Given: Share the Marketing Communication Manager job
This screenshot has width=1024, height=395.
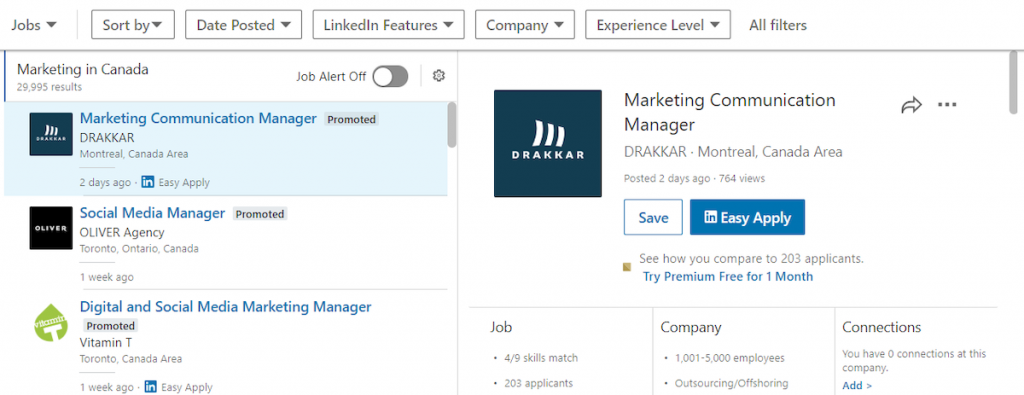Looking at the screenshot, I should pyautogui.click(x=911, y=105).
